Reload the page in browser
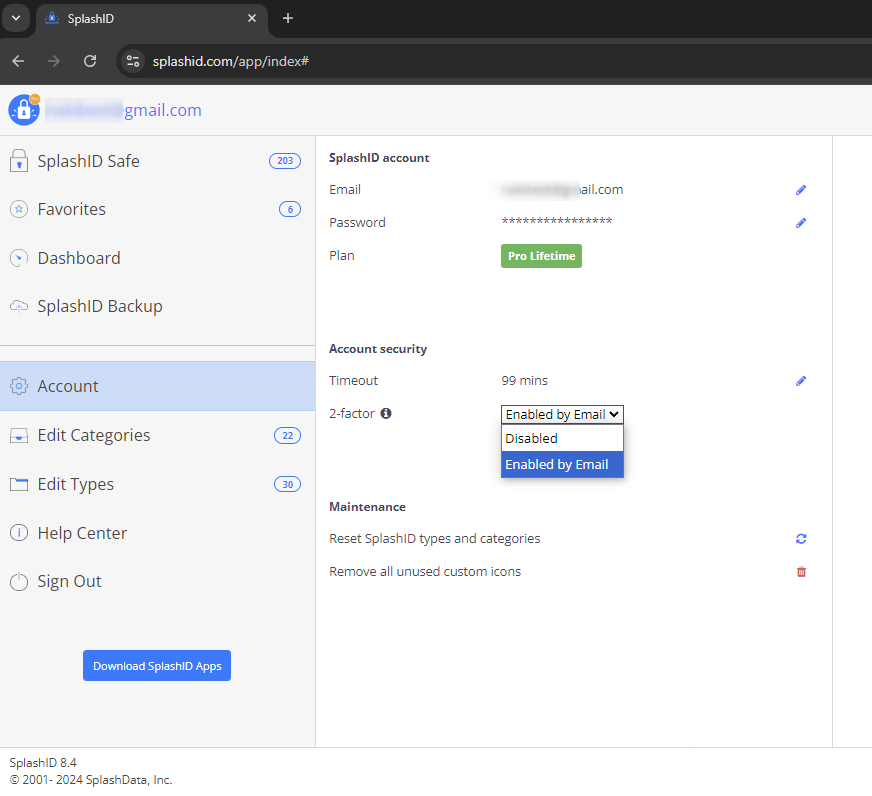This screenshot has height=796, width=872. click(x=90, y=61)
